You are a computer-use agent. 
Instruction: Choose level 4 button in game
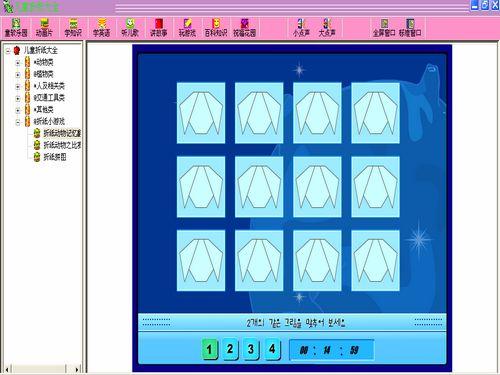tap(272, 349)
